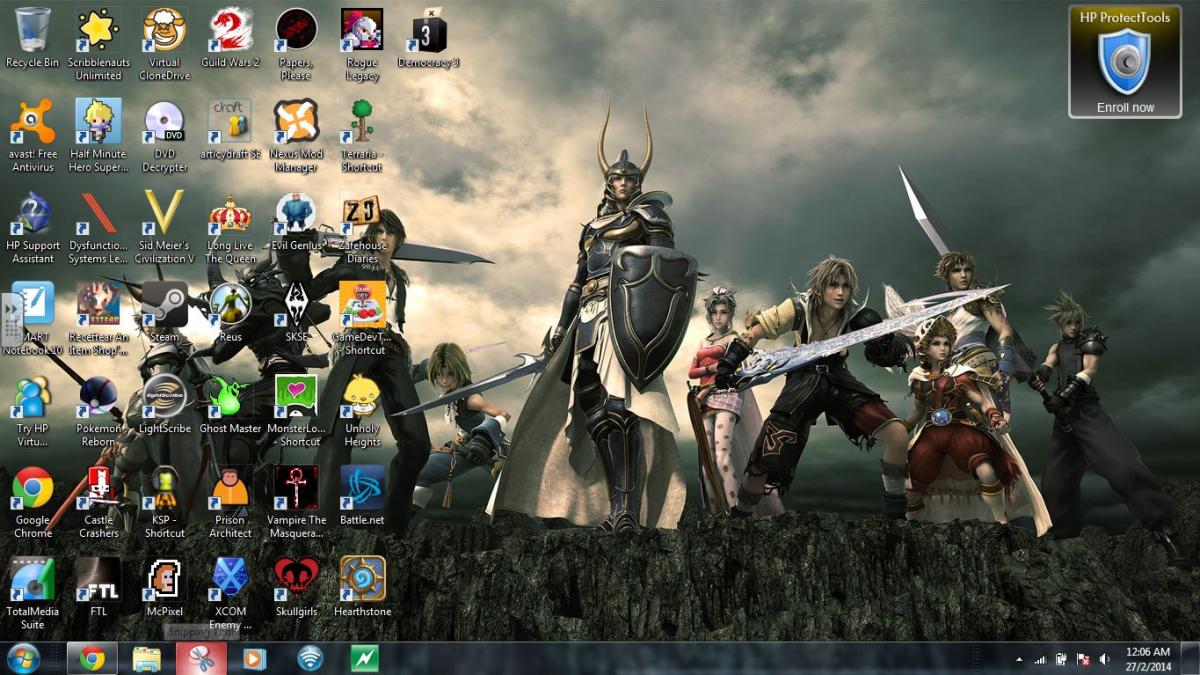Open the network signal tray icon
This screenshot has height=675, width=1200.
pos(1040,660)
